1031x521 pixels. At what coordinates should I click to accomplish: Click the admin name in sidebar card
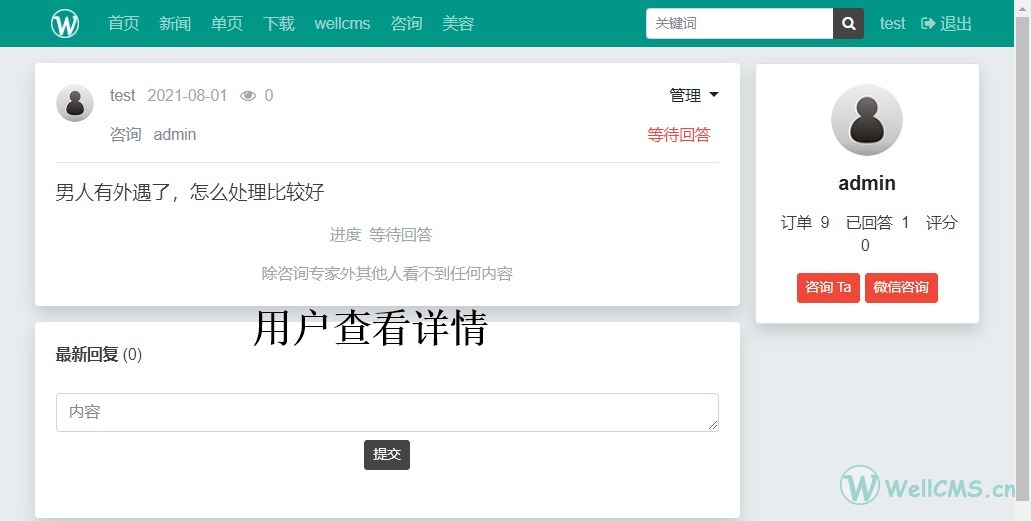[x=867, y=183]
